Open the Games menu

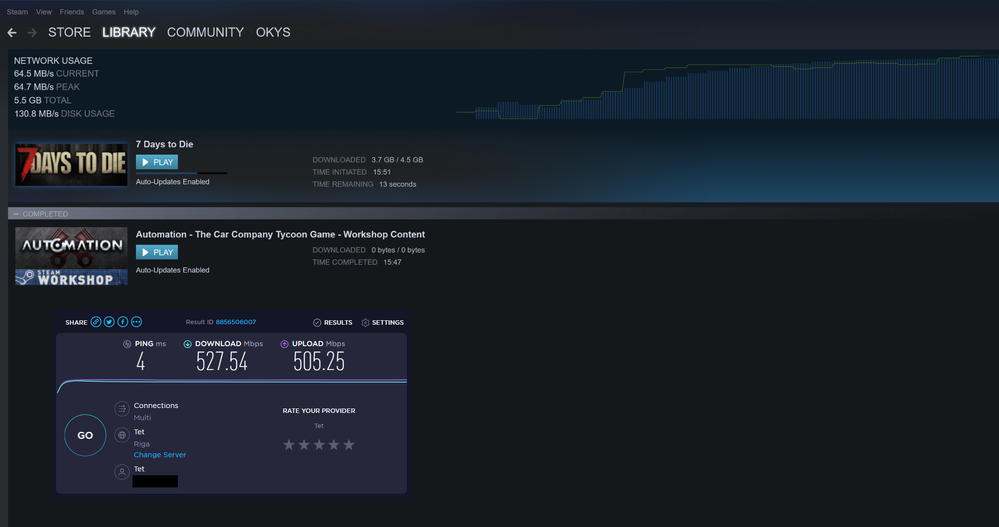coord(103,12)
